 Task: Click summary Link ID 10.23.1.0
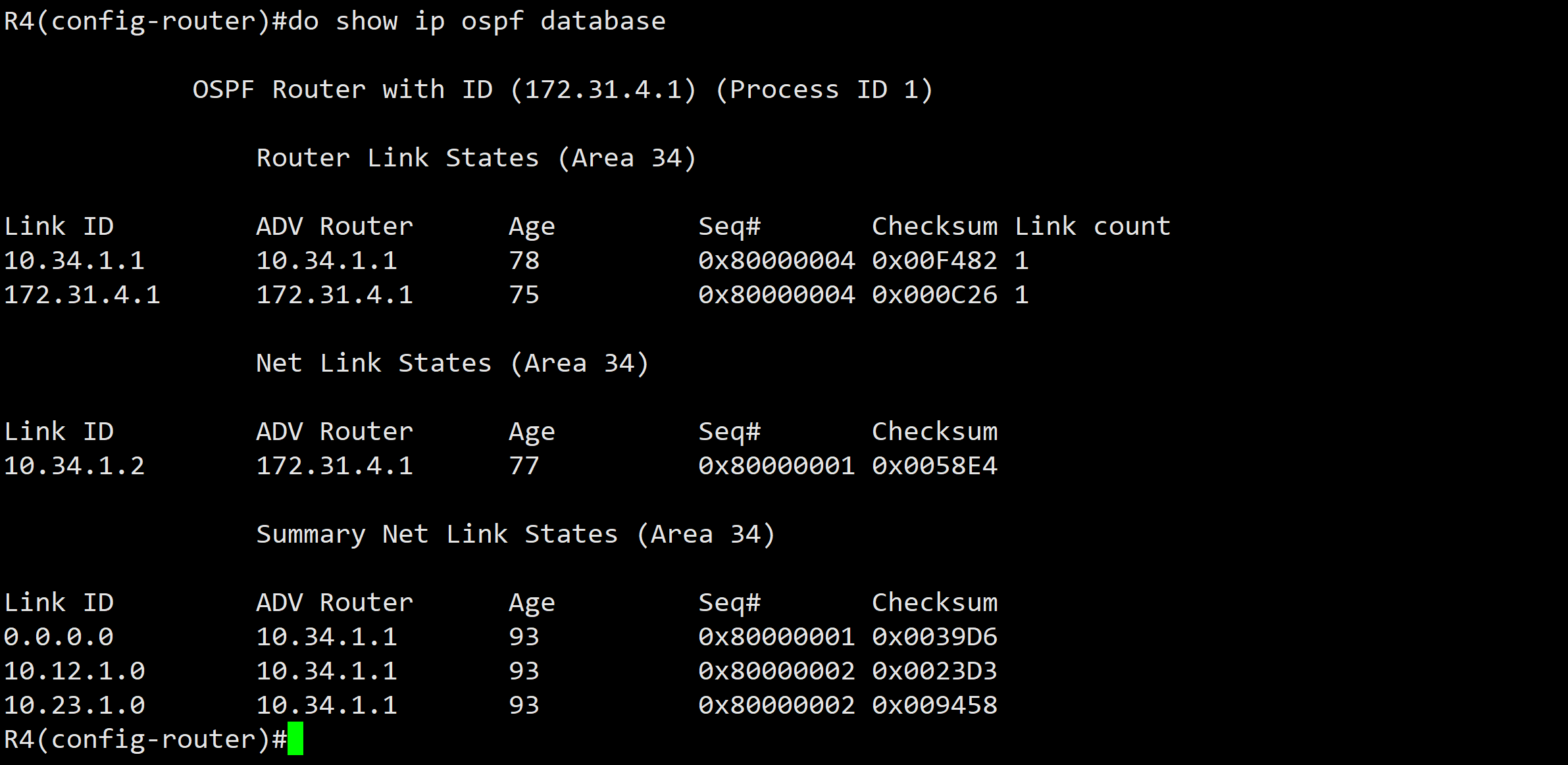pyautogui.click(x=74, y=705)
